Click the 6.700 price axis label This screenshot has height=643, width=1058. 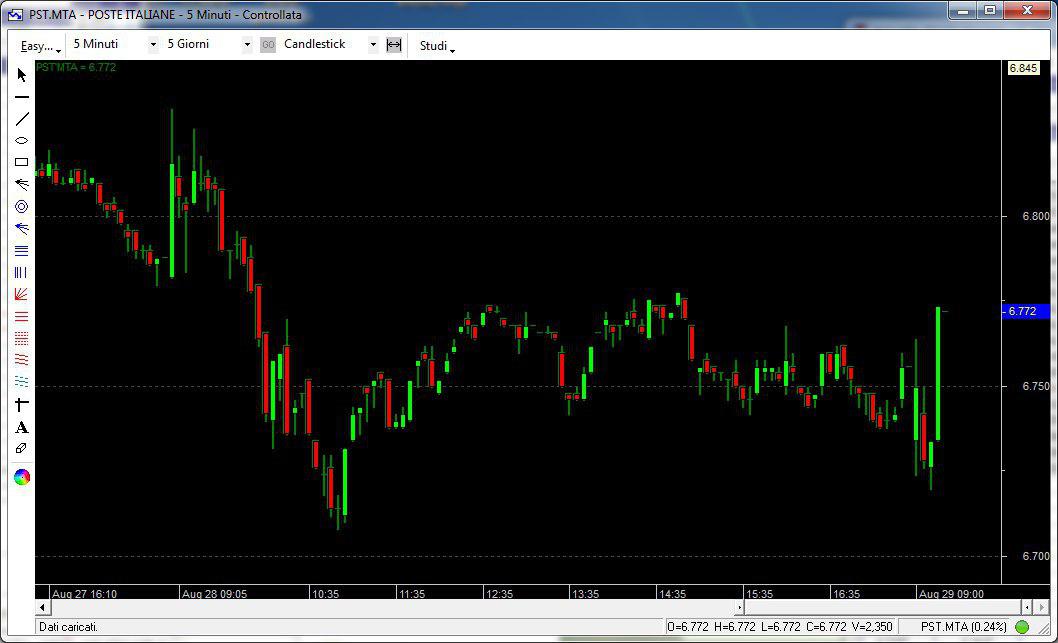[1036, 557]
